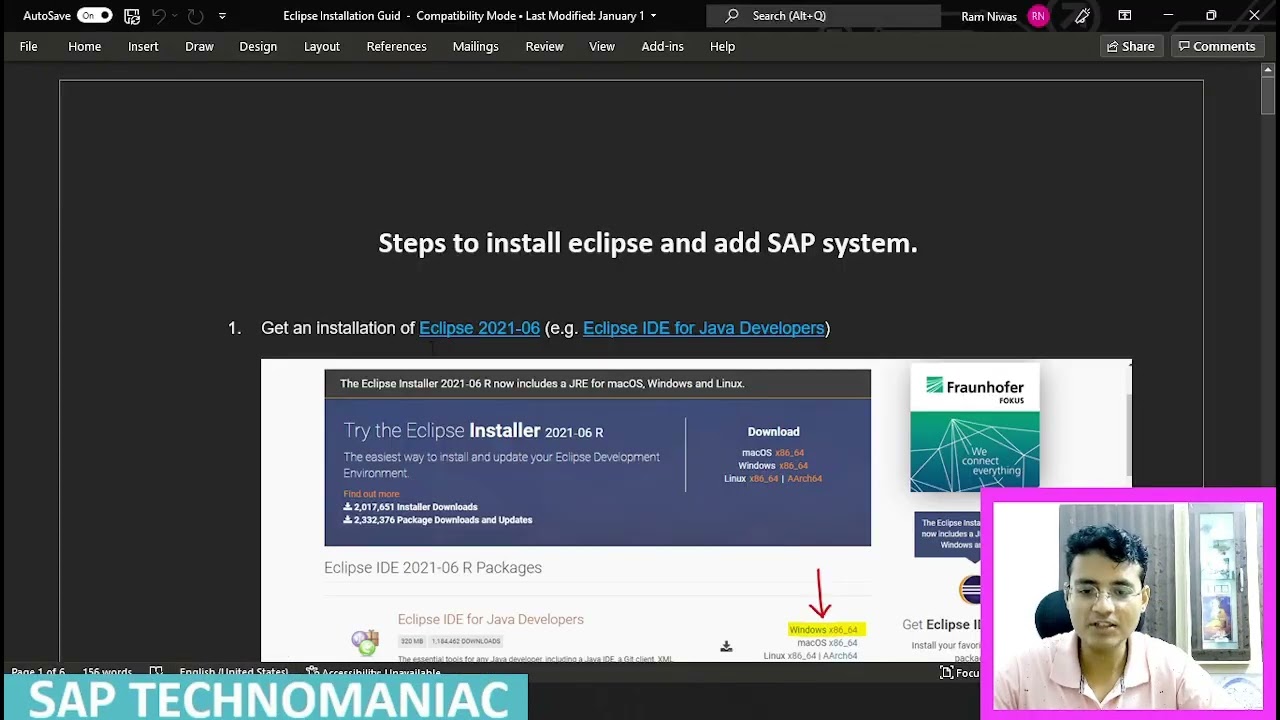Switch to the Review tab

click(x=544, y=46)
